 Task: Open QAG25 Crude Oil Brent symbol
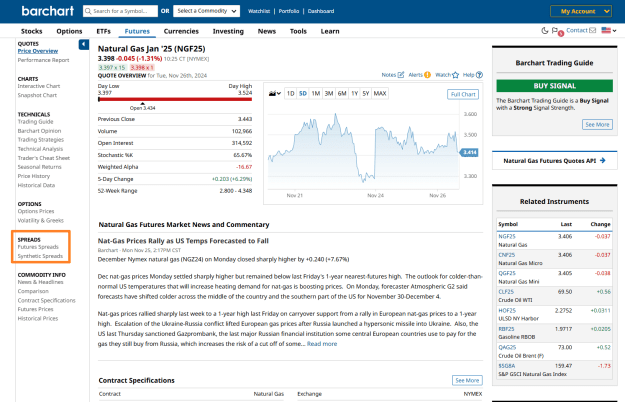[x=507, y=347]
